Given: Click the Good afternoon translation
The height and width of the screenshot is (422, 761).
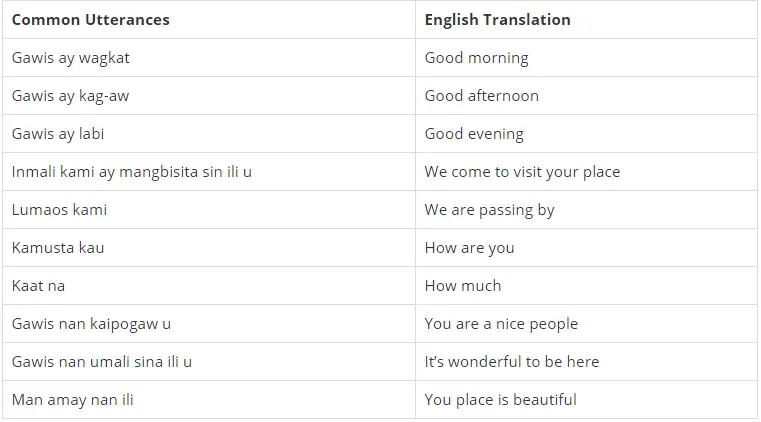Looking at the screenshot, I should [481, 96].
